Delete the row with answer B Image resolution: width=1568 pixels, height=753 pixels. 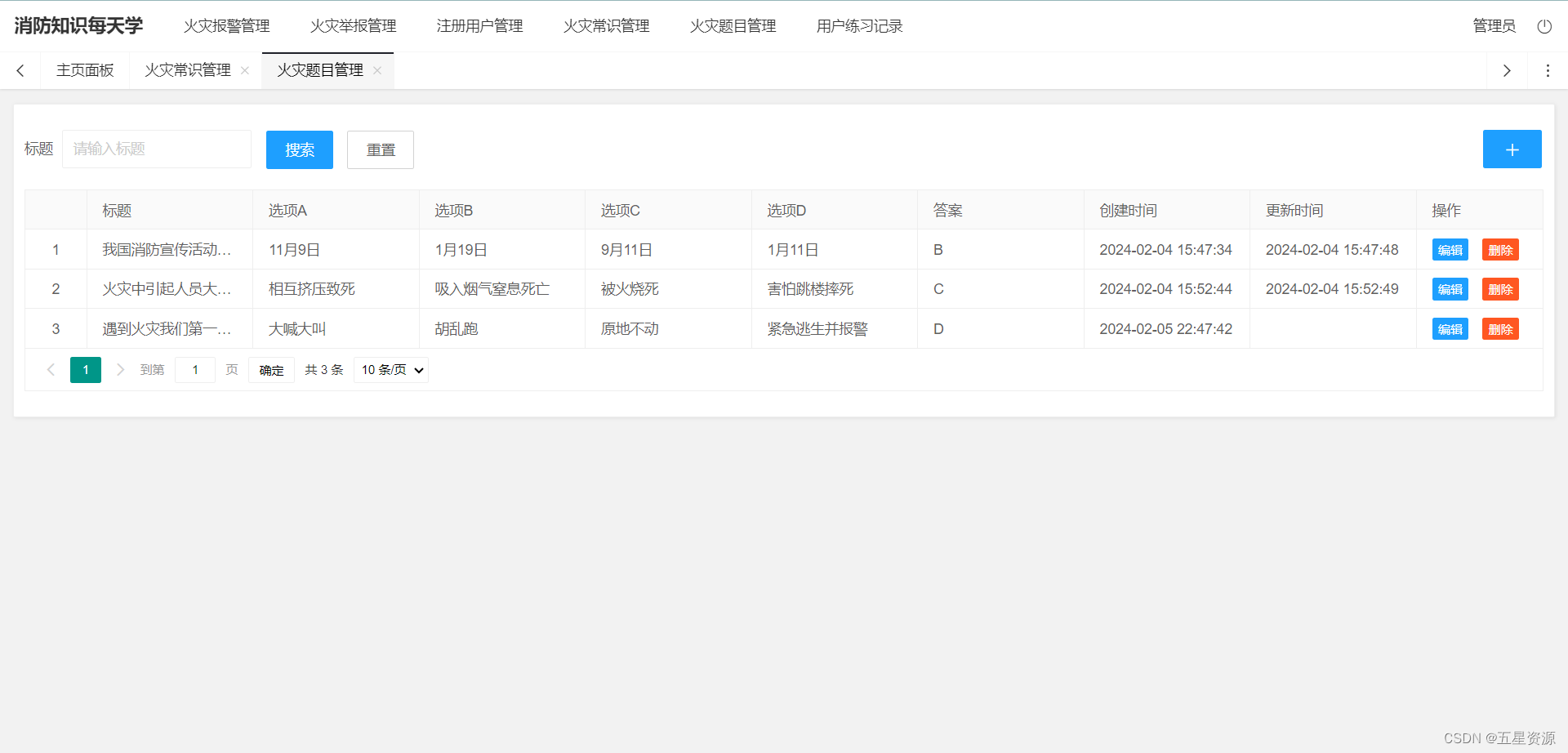(x=1500, y=250)
